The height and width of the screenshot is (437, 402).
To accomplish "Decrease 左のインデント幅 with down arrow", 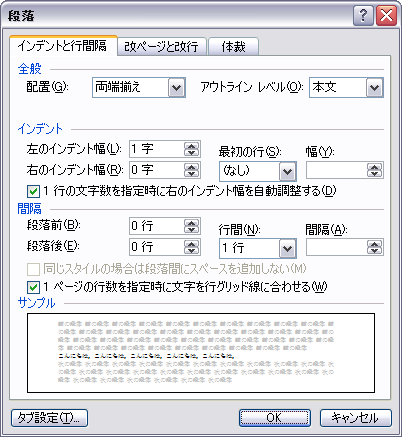I will tap(192, 153).
